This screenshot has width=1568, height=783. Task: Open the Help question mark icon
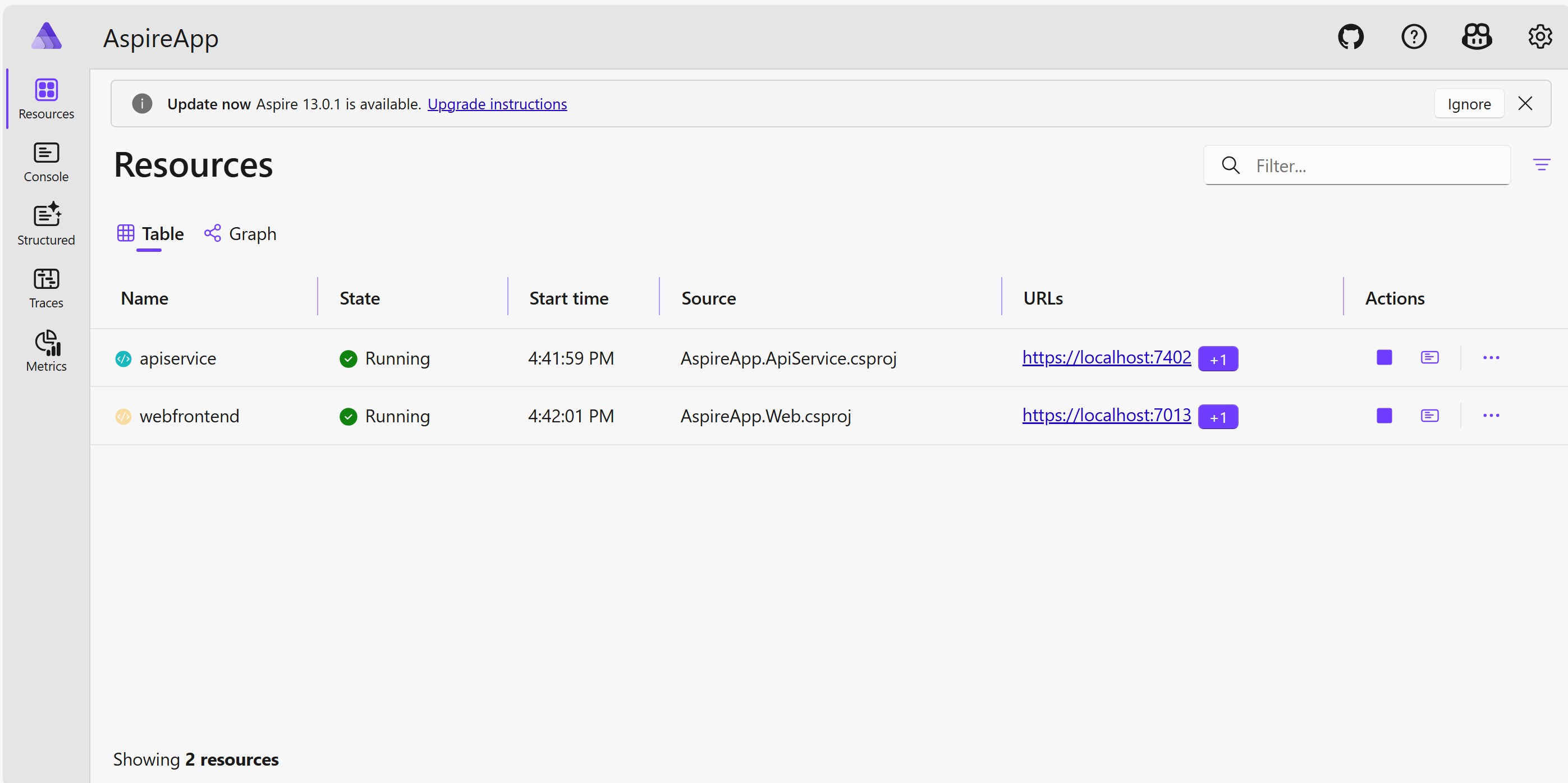point(1414,37)
